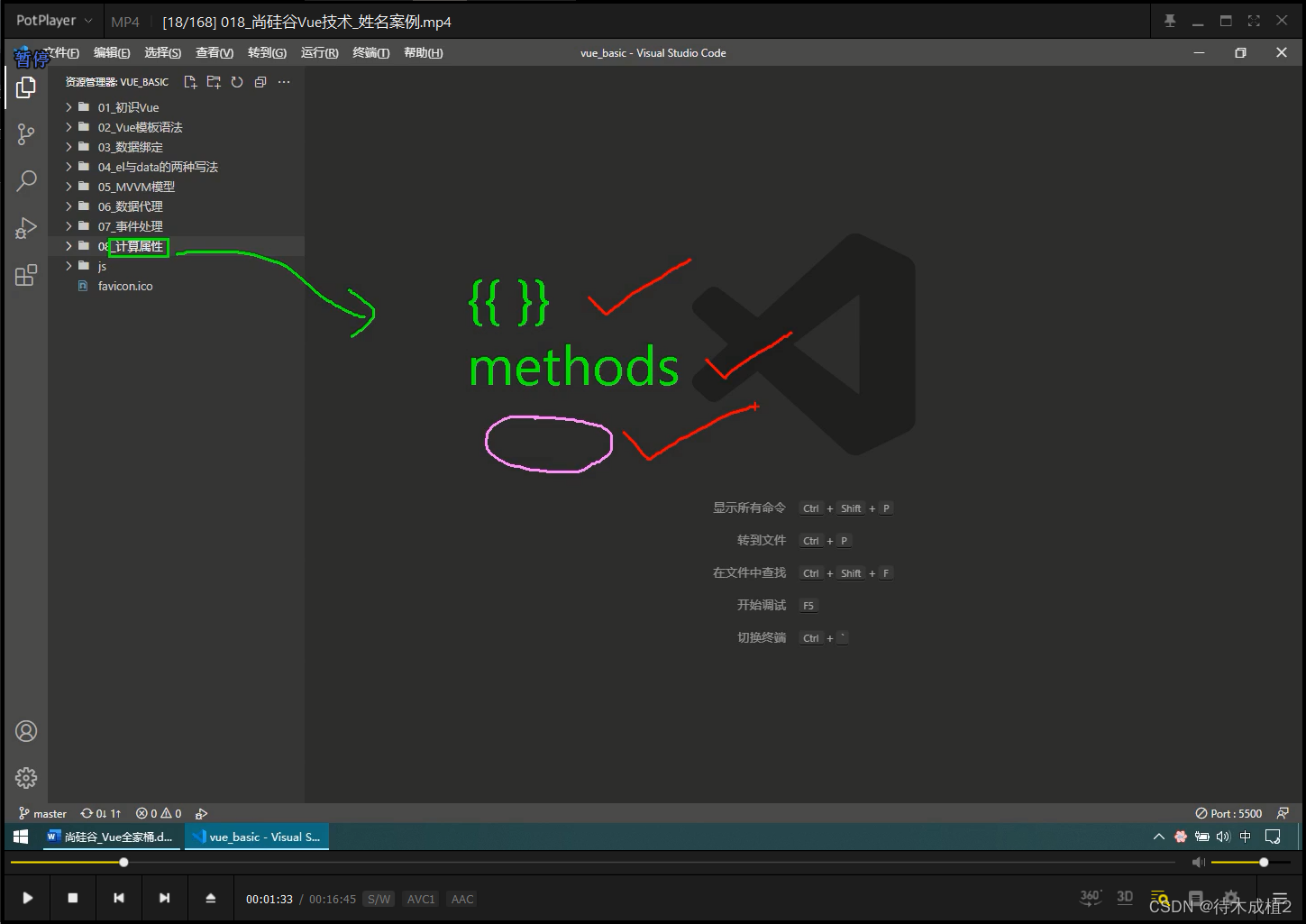This screenshot has width=1306, height=924.
Task: Open the Explorer view in activity bar
Action: (x=26, y=87)
